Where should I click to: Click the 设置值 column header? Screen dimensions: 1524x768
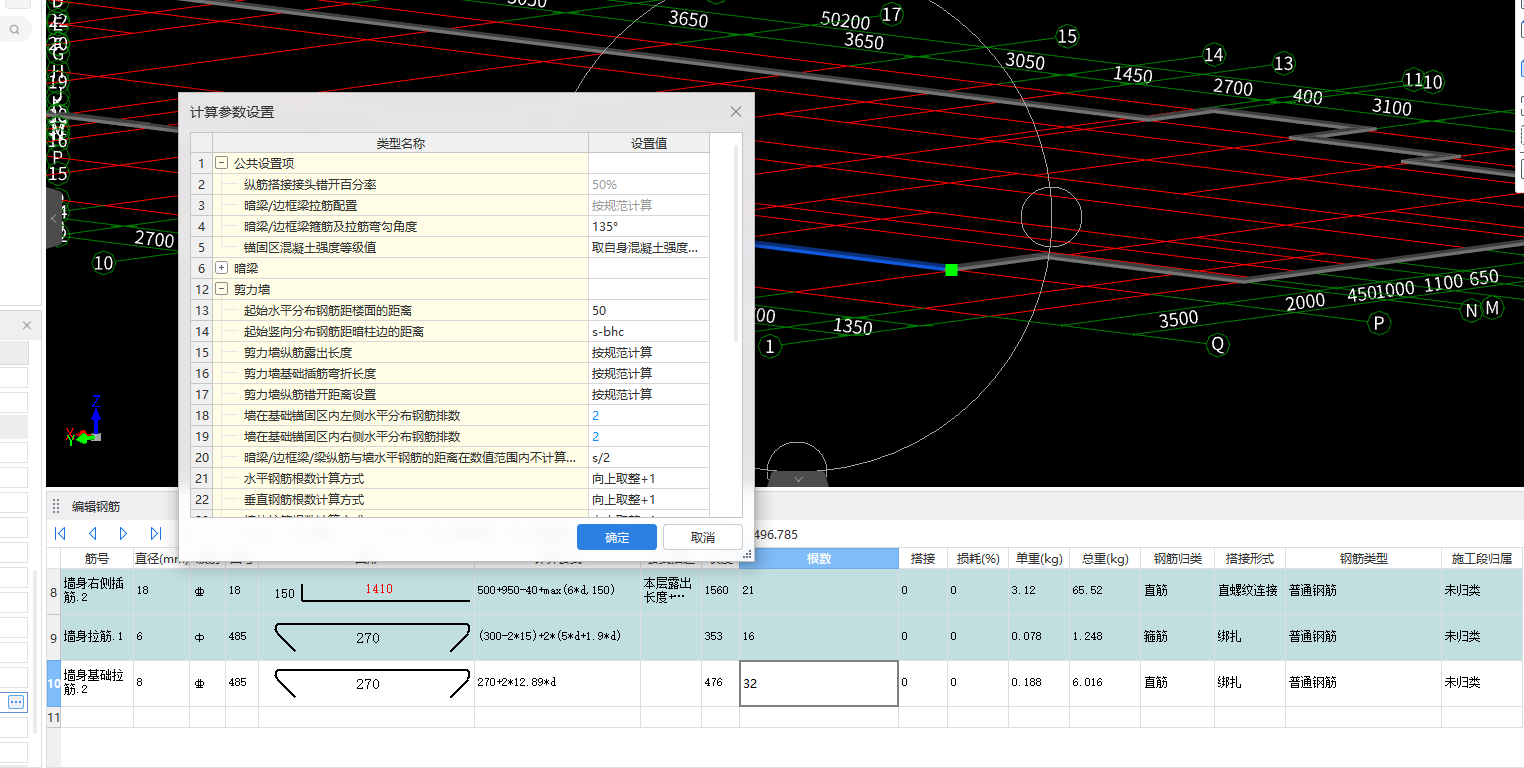(x=649, y=143)
